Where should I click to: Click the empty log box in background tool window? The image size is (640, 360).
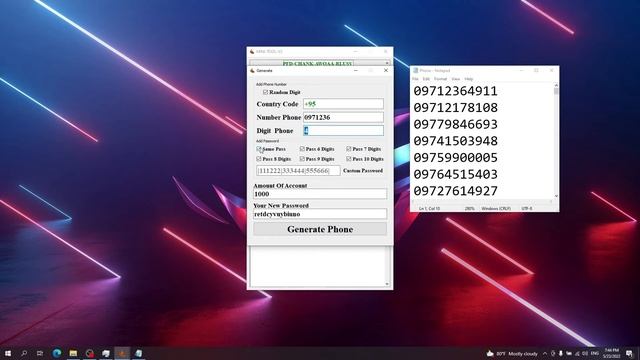pos(318,266)
